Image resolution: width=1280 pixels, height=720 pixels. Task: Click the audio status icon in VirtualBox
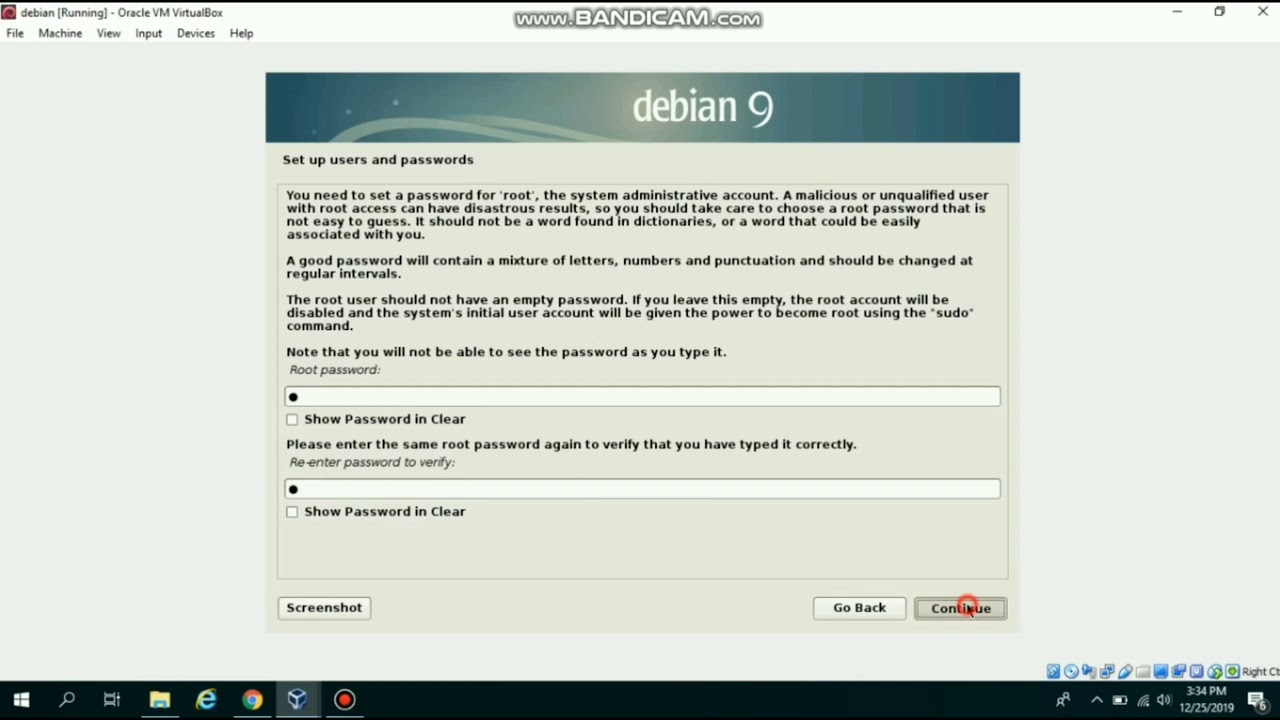point(1089,672)
